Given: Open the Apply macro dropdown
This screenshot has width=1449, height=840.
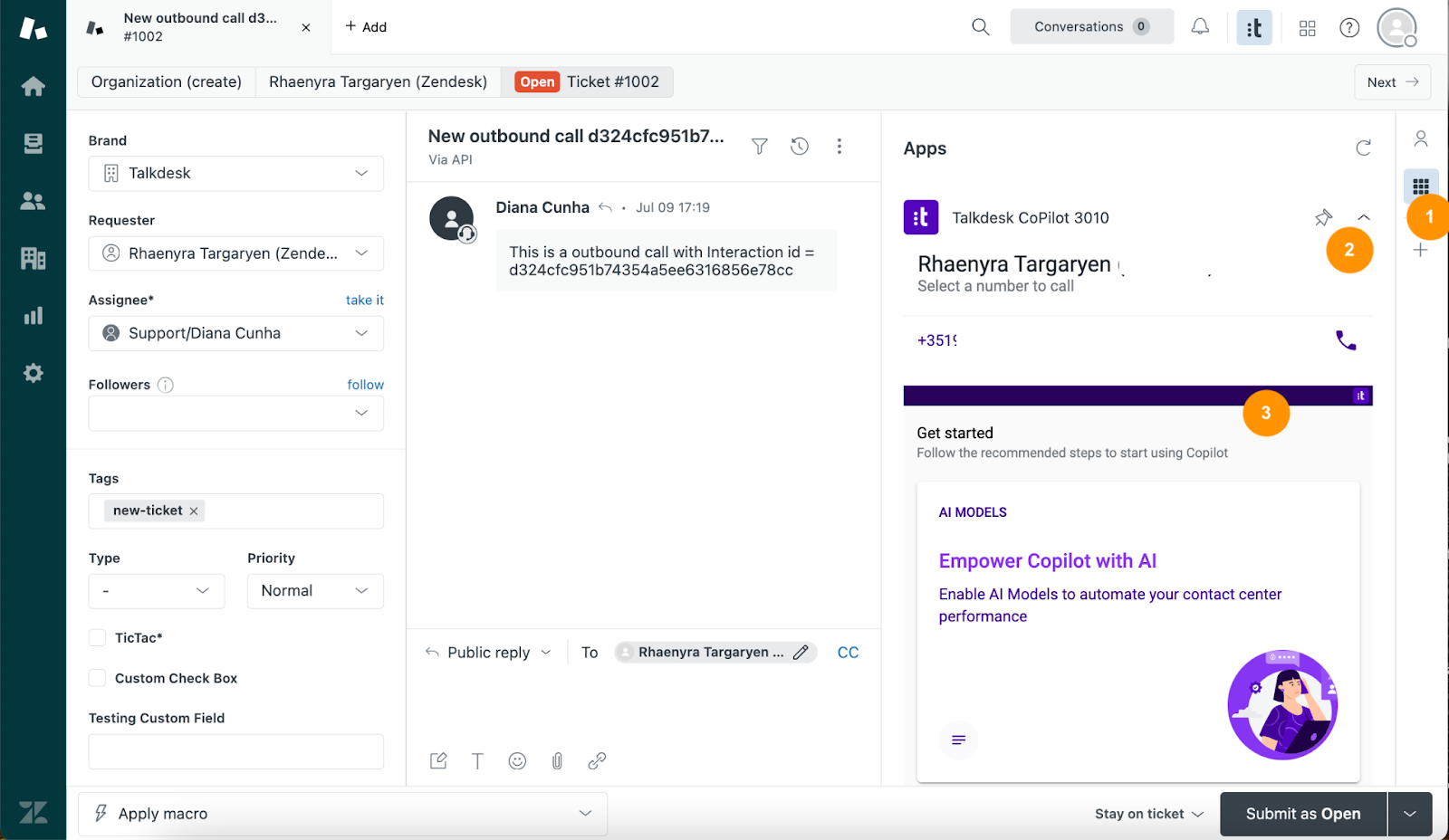Looking at the screenshot, I should [342, 814].
